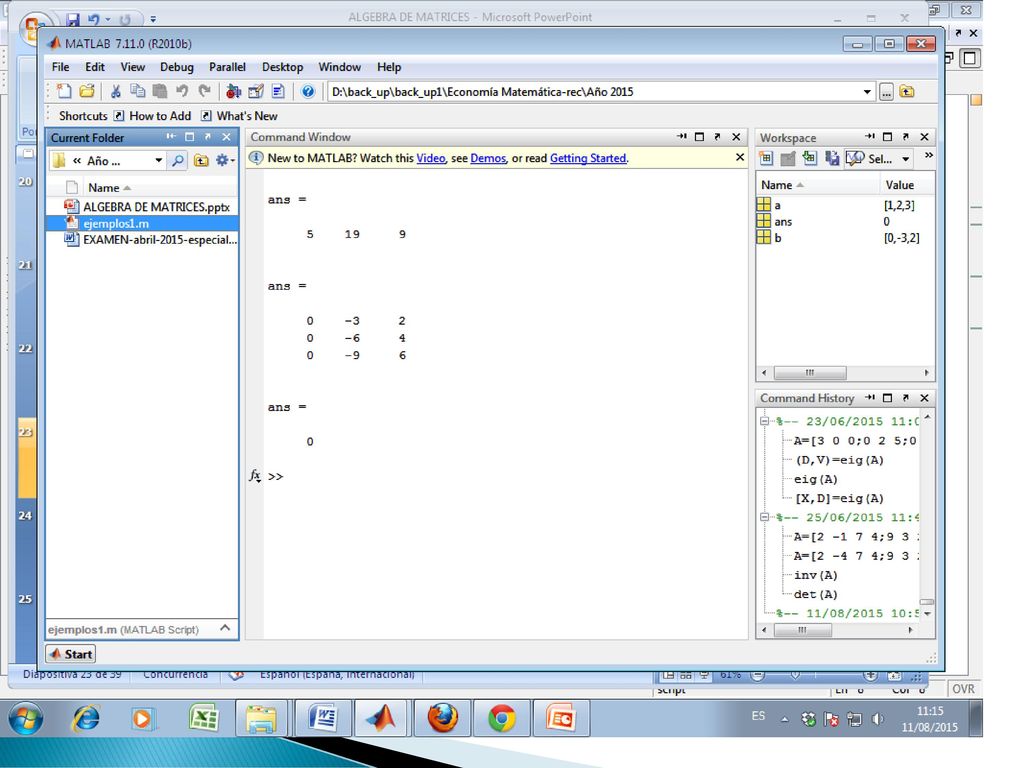Select the ejemplos1.m file
The height and width of the screenshot is (768, 1024).
click(142, 223)
